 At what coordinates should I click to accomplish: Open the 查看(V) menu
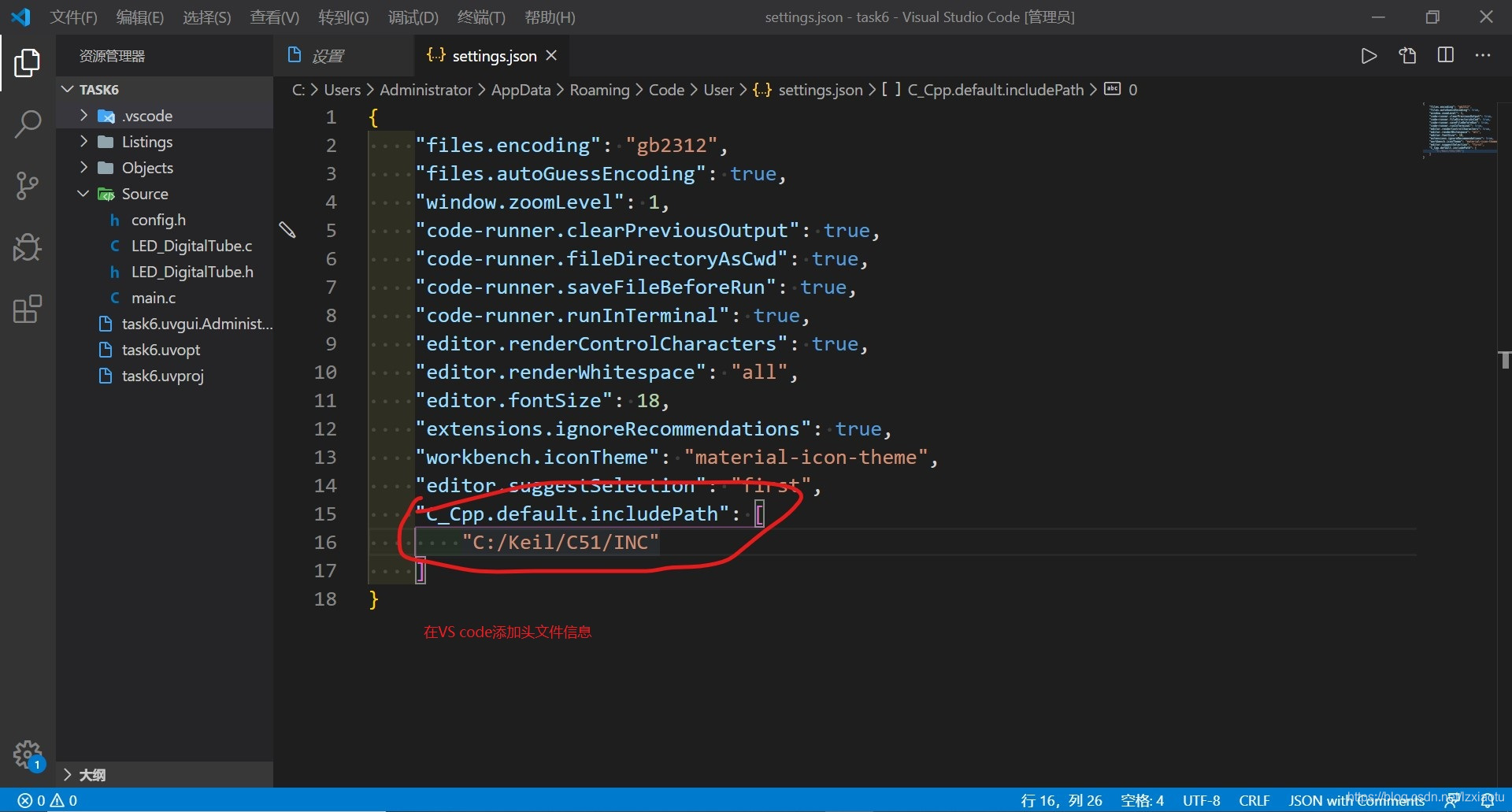(274, 17)
